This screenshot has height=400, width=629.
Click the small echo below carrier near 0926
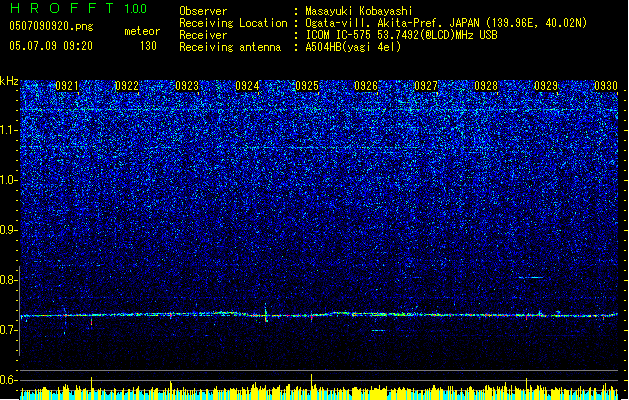pos(378,331)
